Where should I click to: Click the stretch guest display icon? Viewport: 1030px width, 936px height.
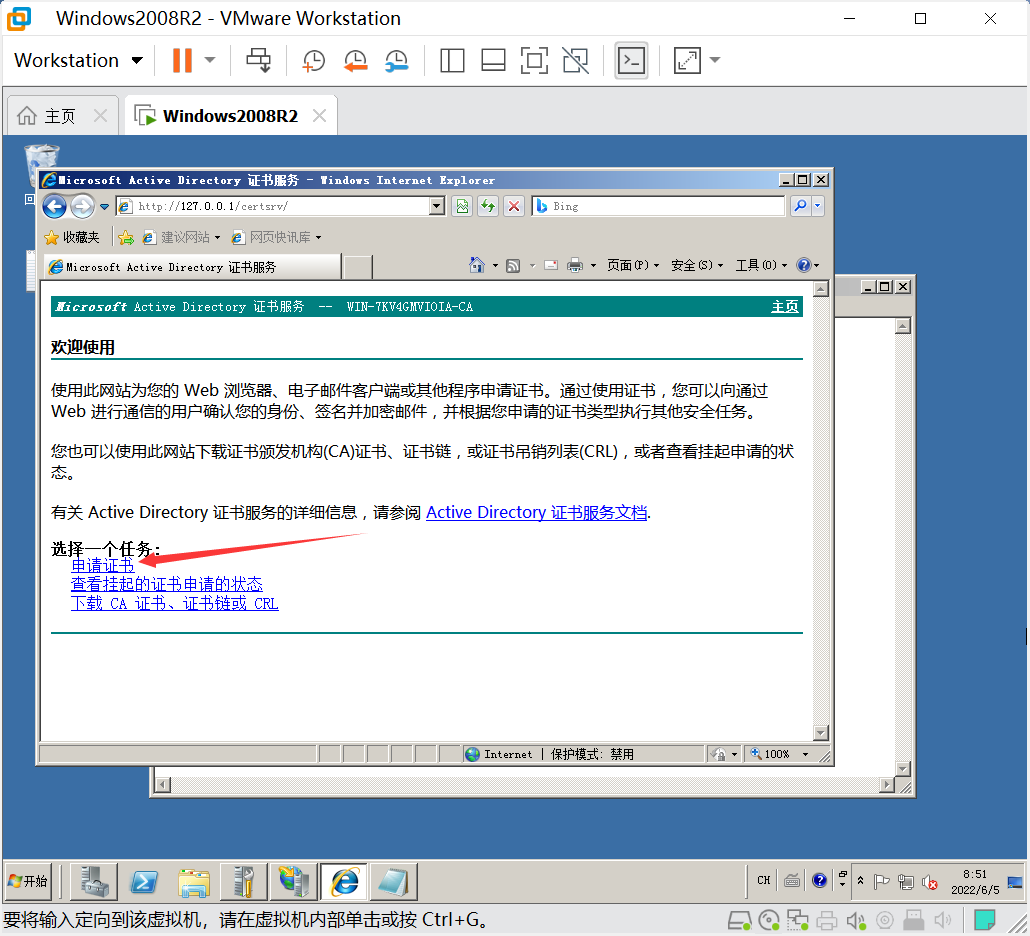pyautogui.click(x=687, y=60)
